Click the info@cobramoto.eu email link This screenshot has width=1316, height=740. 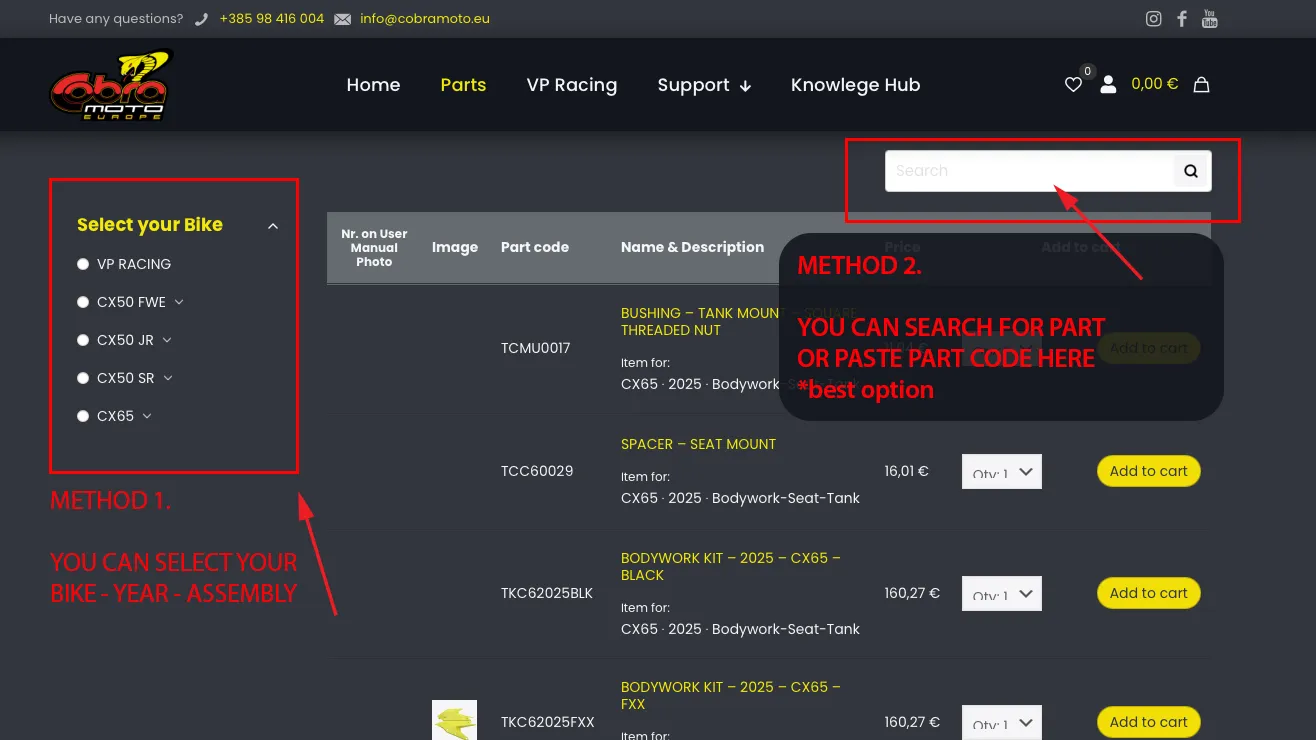click(x=424, y=19)
